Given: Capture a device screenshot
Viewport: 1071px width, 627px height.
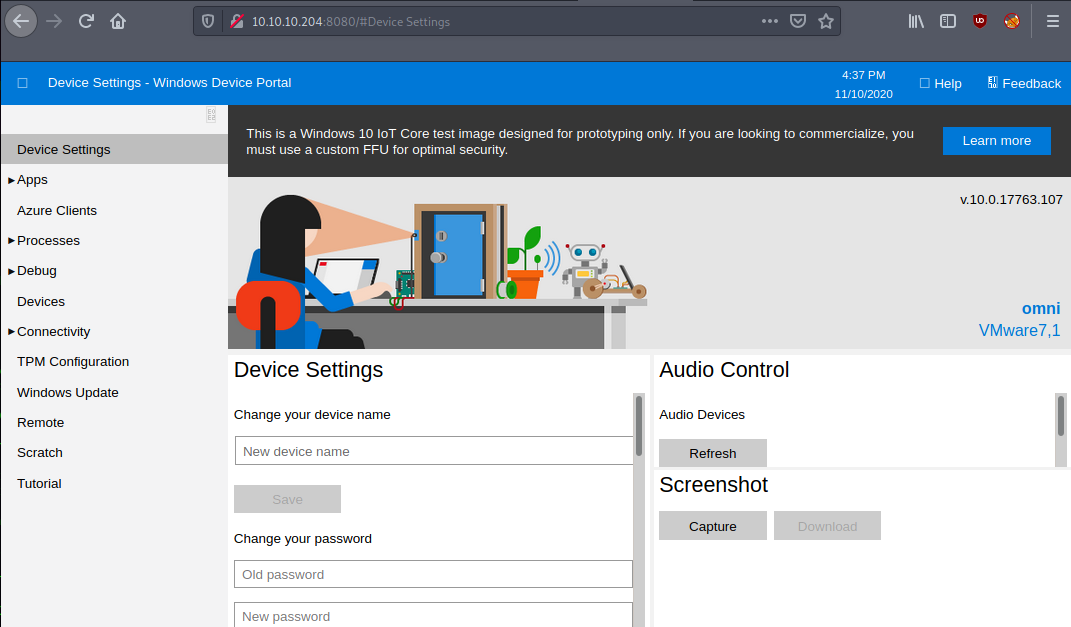Looking at the screenshot, I should click(712, 526).
